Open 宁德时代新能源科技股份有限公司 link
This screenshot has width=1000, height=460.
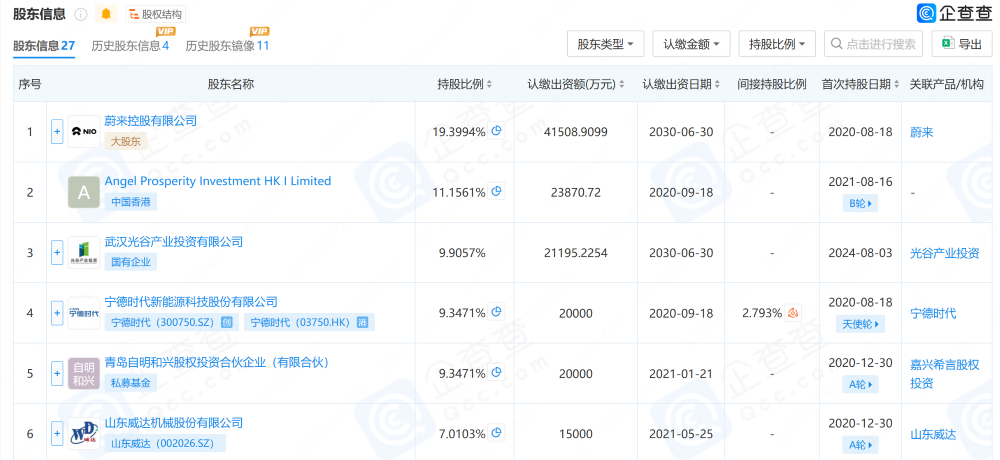191,302
